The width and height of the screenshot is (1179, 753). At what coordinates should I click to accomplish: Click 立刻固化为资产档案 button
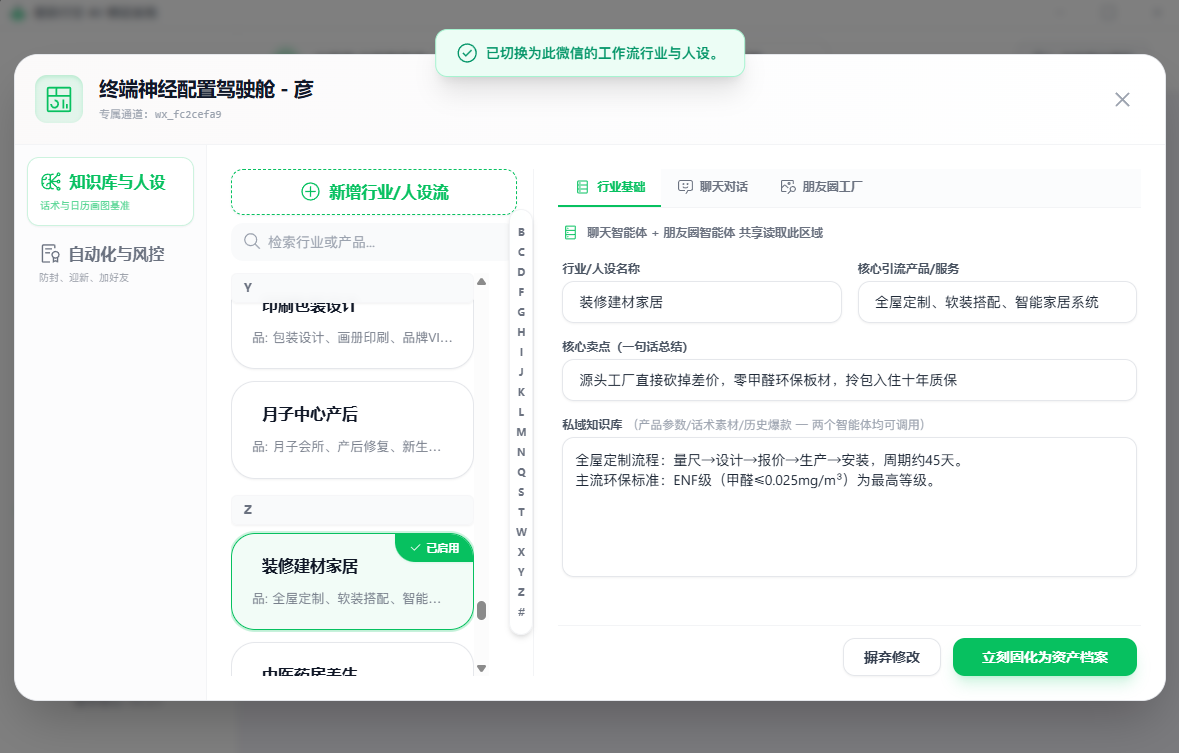coord(1044,657)
